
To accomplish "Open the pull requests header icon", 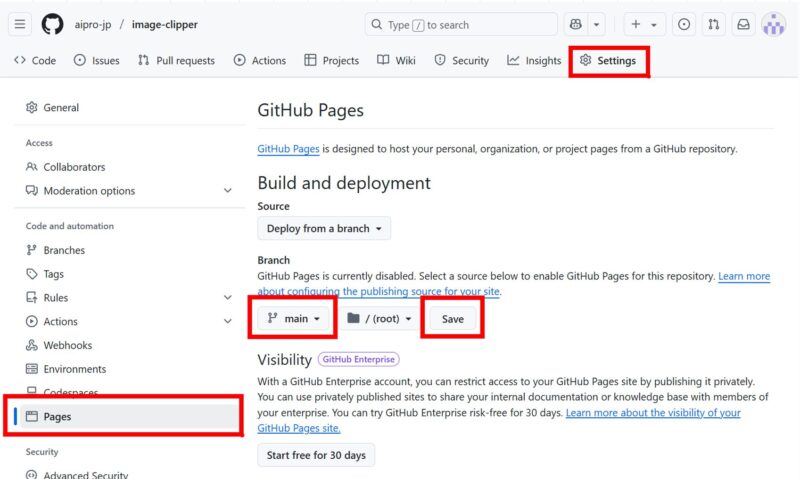I will (714, 24).
